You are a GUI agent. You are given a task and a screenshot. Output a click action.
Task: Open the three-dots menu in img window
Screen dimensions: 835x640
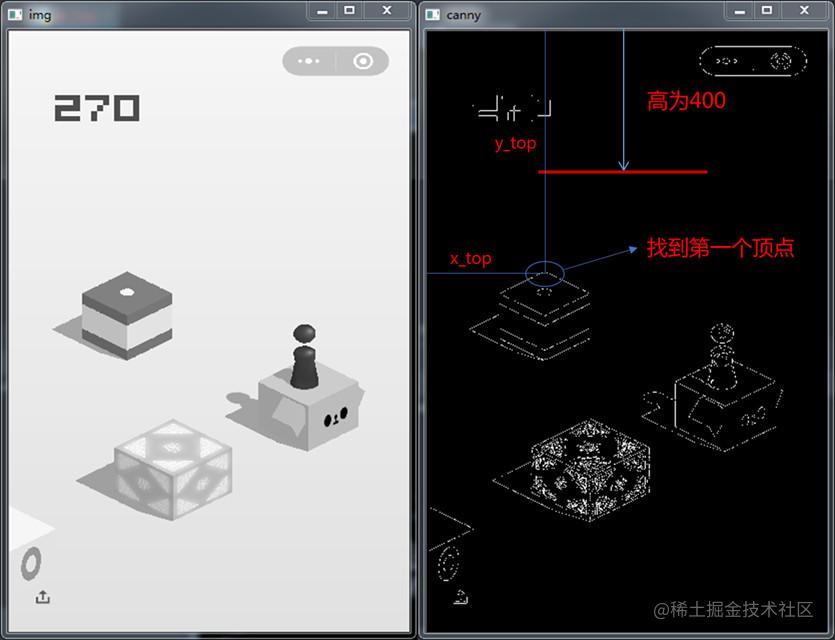tap(309, 61)
